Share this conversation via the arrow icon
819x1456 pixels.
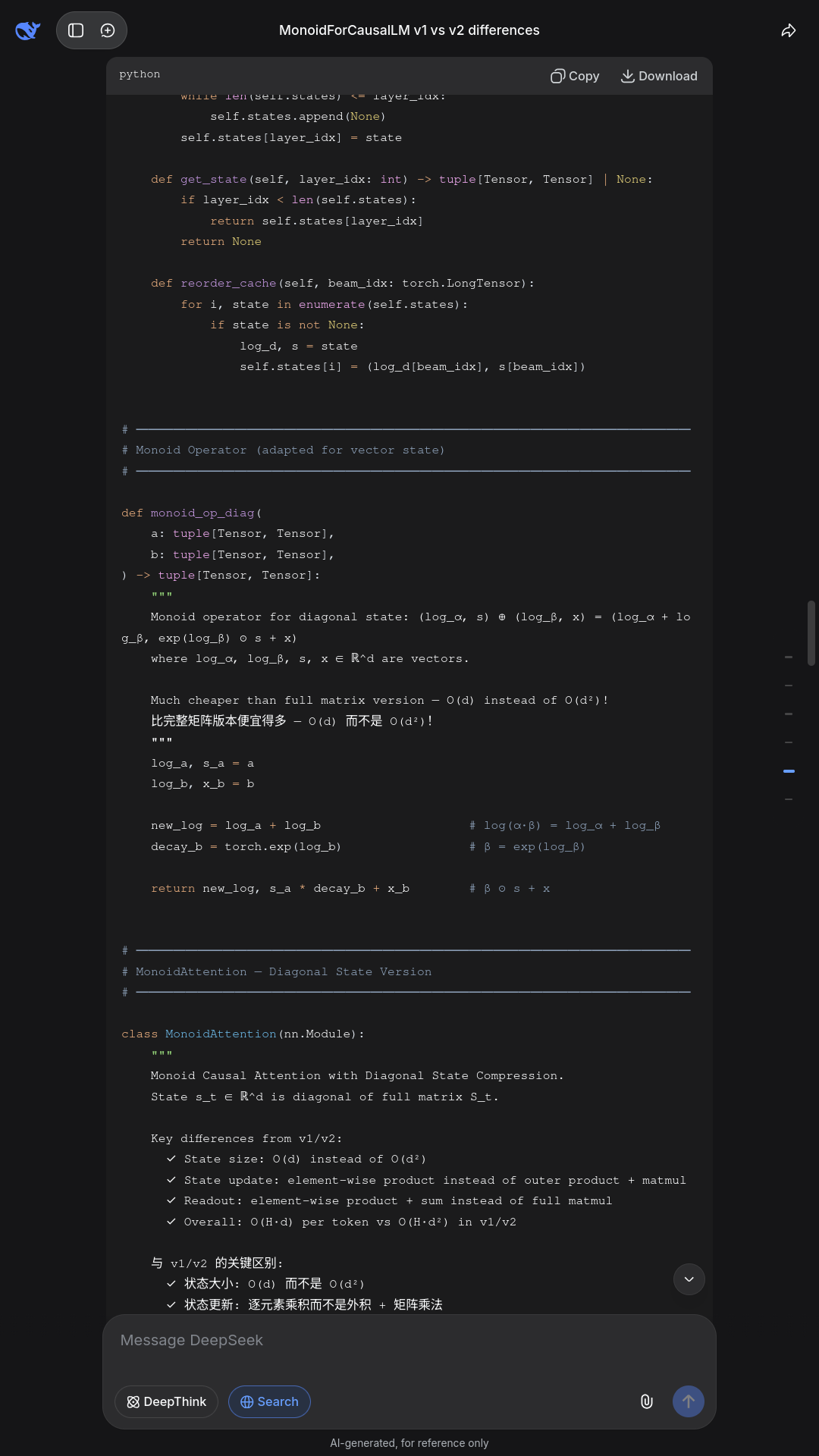789,30
